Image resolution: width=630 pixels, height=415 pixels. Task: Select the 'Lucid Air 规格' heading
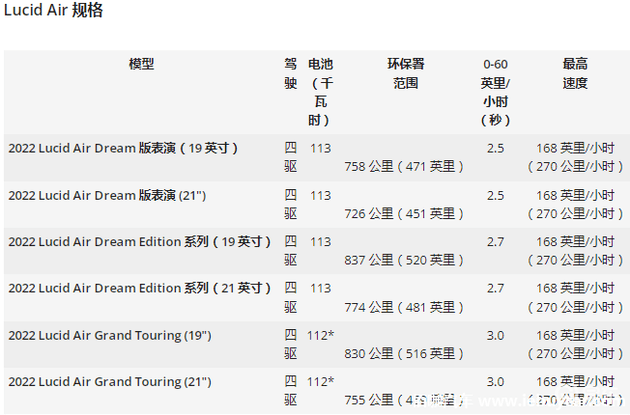click(x=53, y=10)
